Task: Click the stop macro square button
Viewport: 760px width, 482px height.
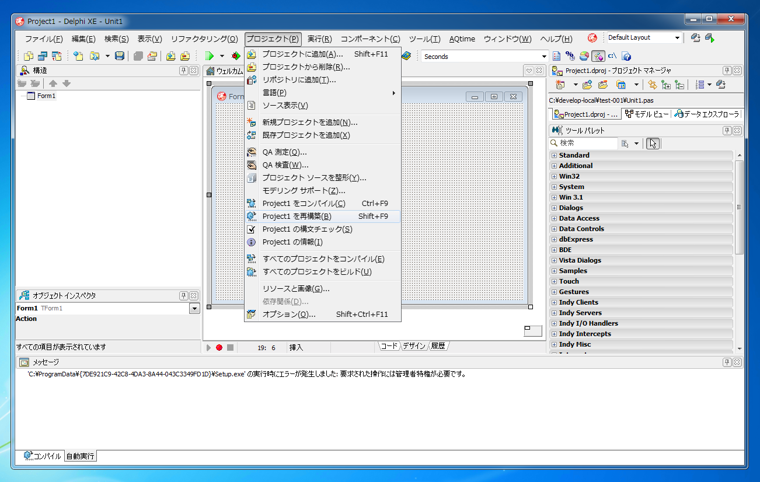Action: point(230,347)
